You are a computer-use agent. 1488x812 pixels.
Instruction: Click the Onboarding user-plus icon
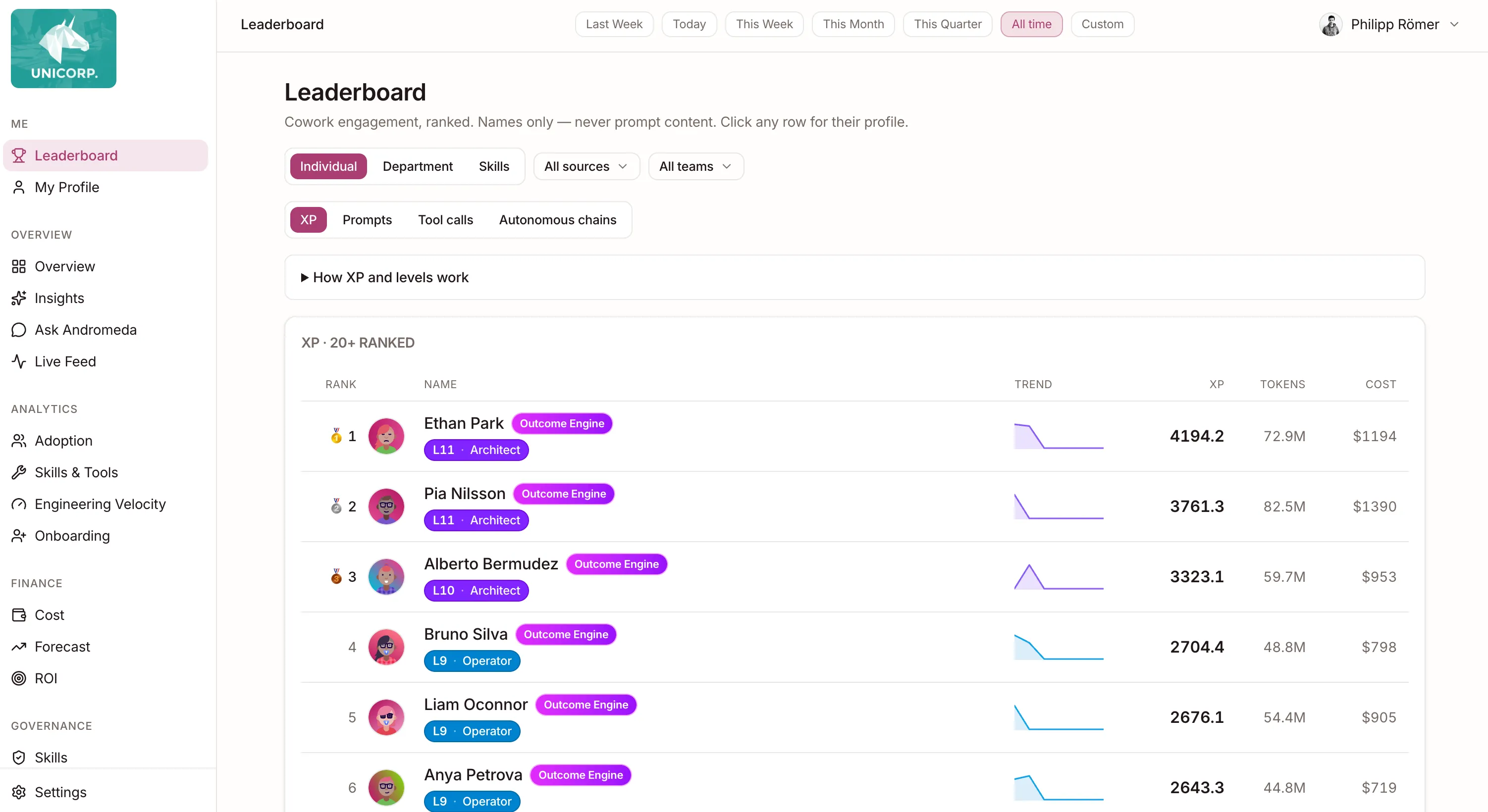(19, 536)
